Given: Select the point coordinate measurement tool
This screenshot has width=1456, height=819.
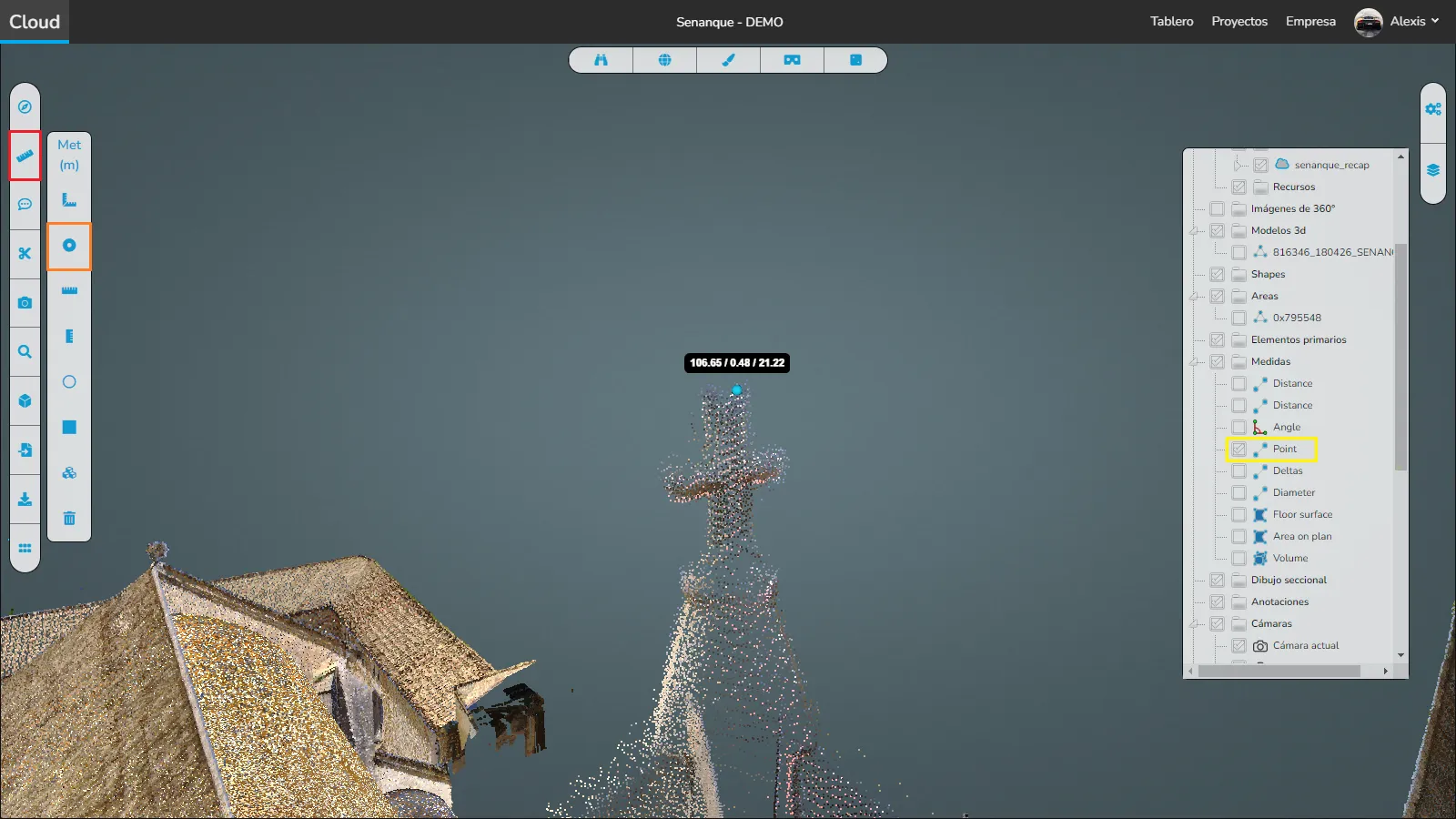Looking at the screenshot, I should 69,246.
